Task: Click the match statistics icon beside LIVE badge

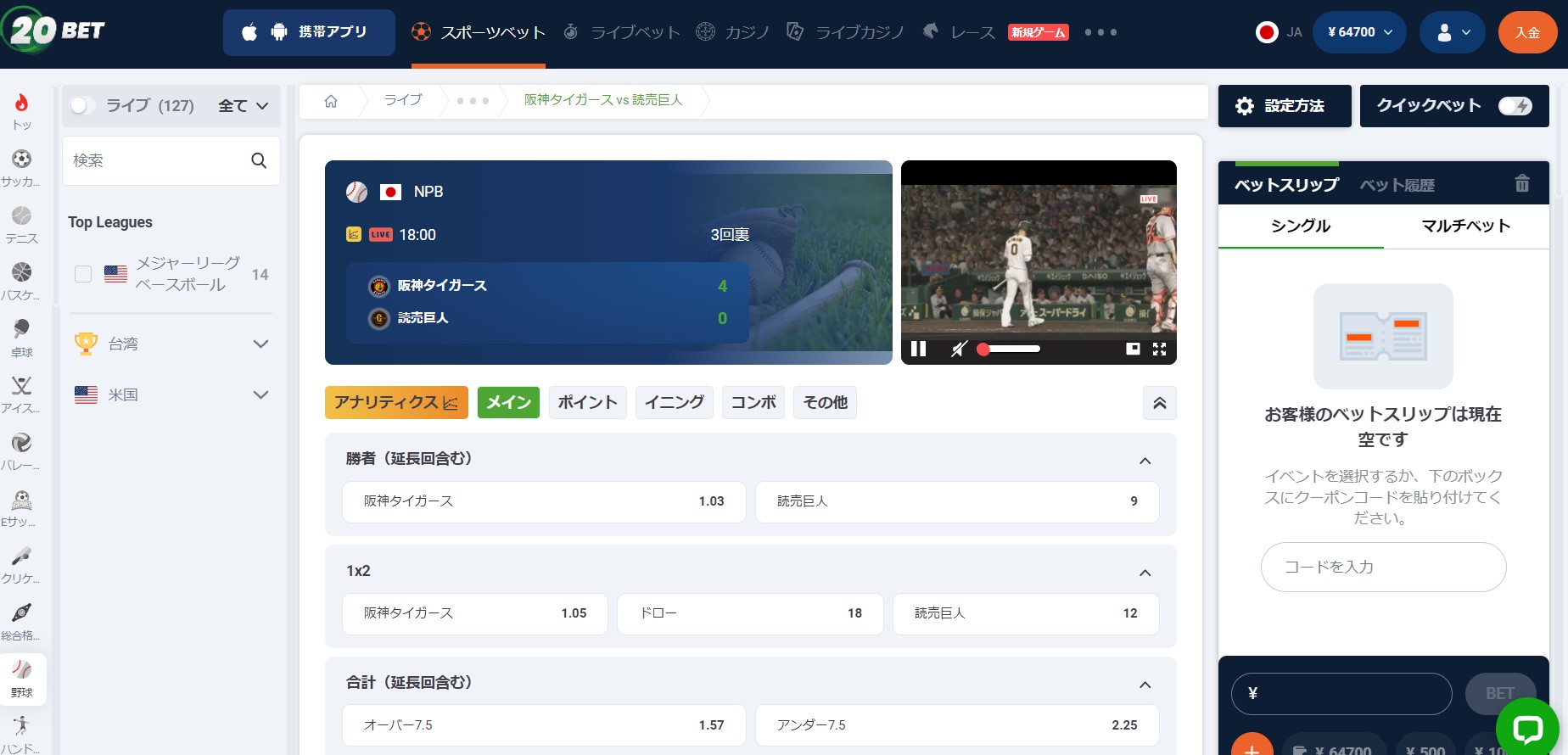Action: tap(354, 234)
